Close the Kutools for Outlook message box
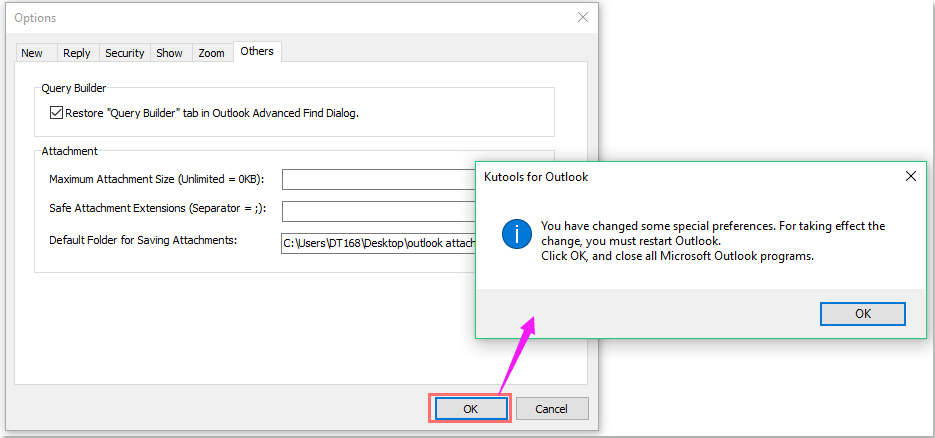 [x=911, y=176]
